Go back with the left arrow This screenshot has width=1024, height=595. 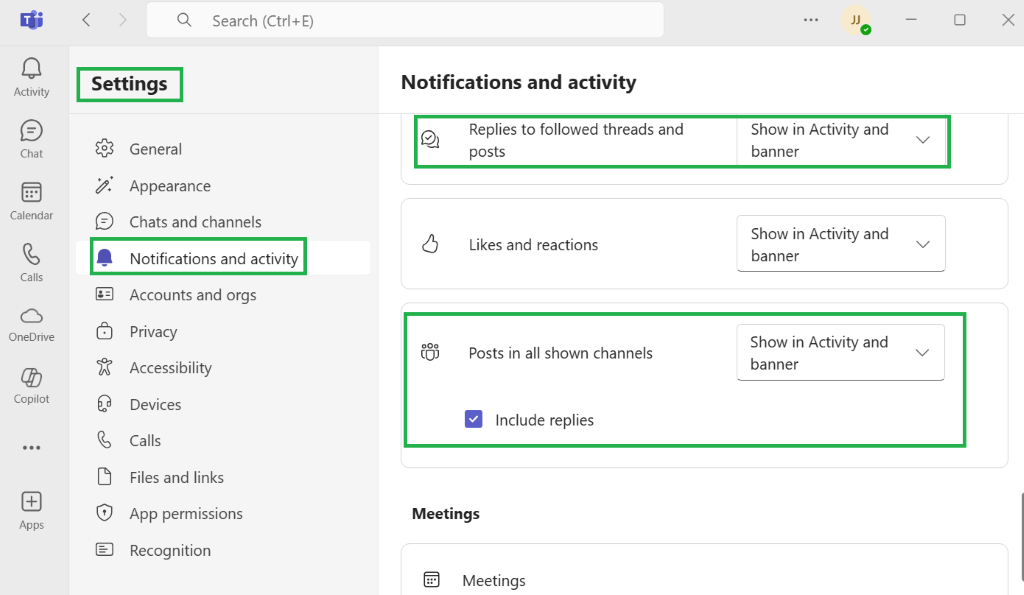tap(86, 20)
